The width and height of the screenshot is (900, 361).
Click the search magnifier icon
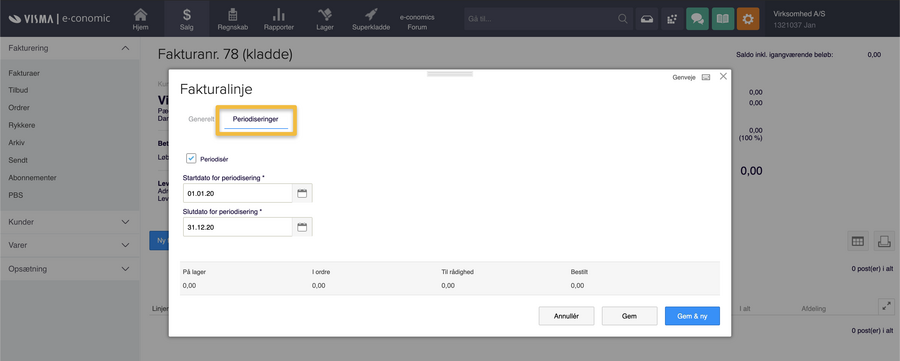tap(623, 19)
